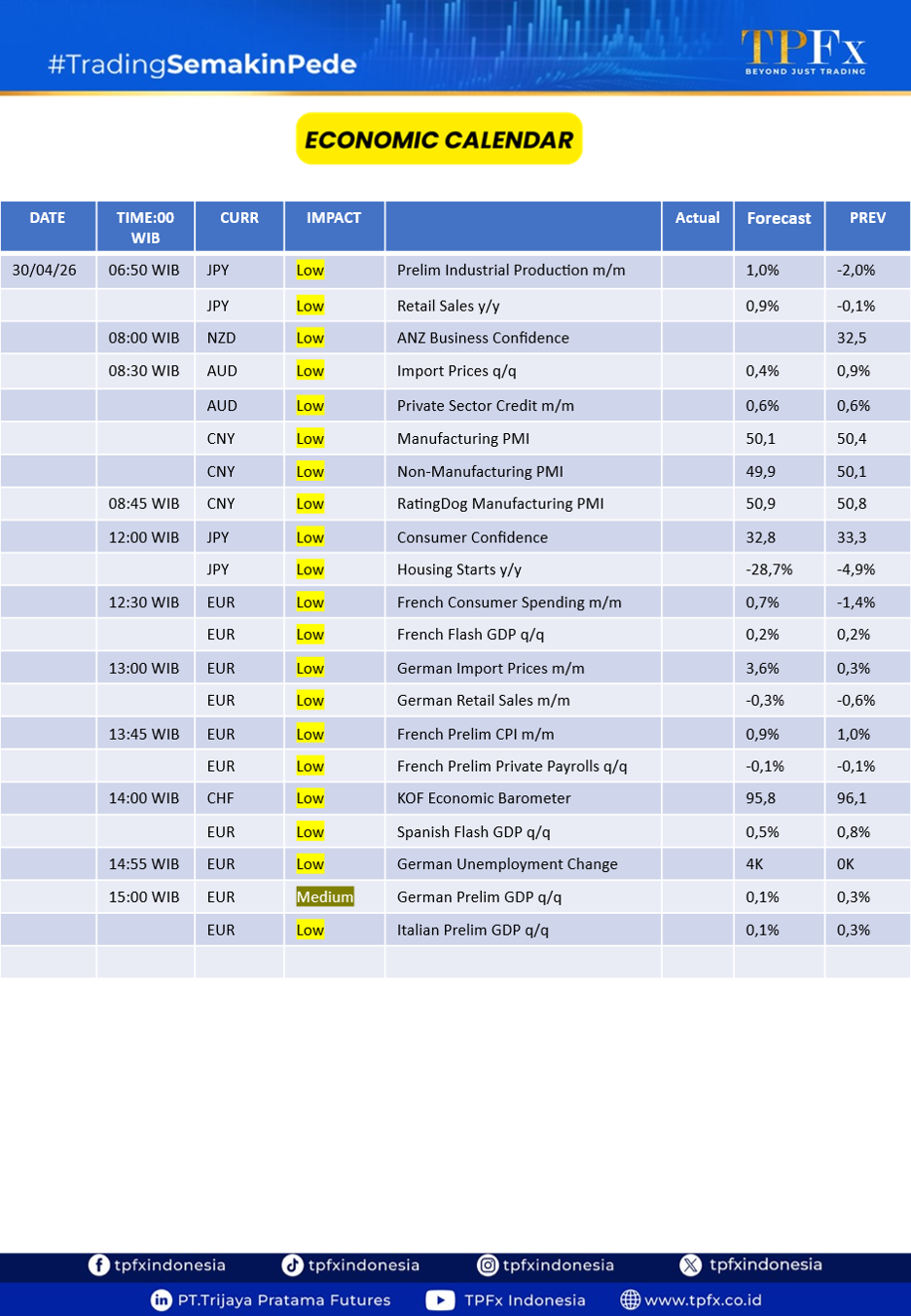Select the IMPACT column header
Viewport: 911px width, 1316px height.
[x=334, y=219]
